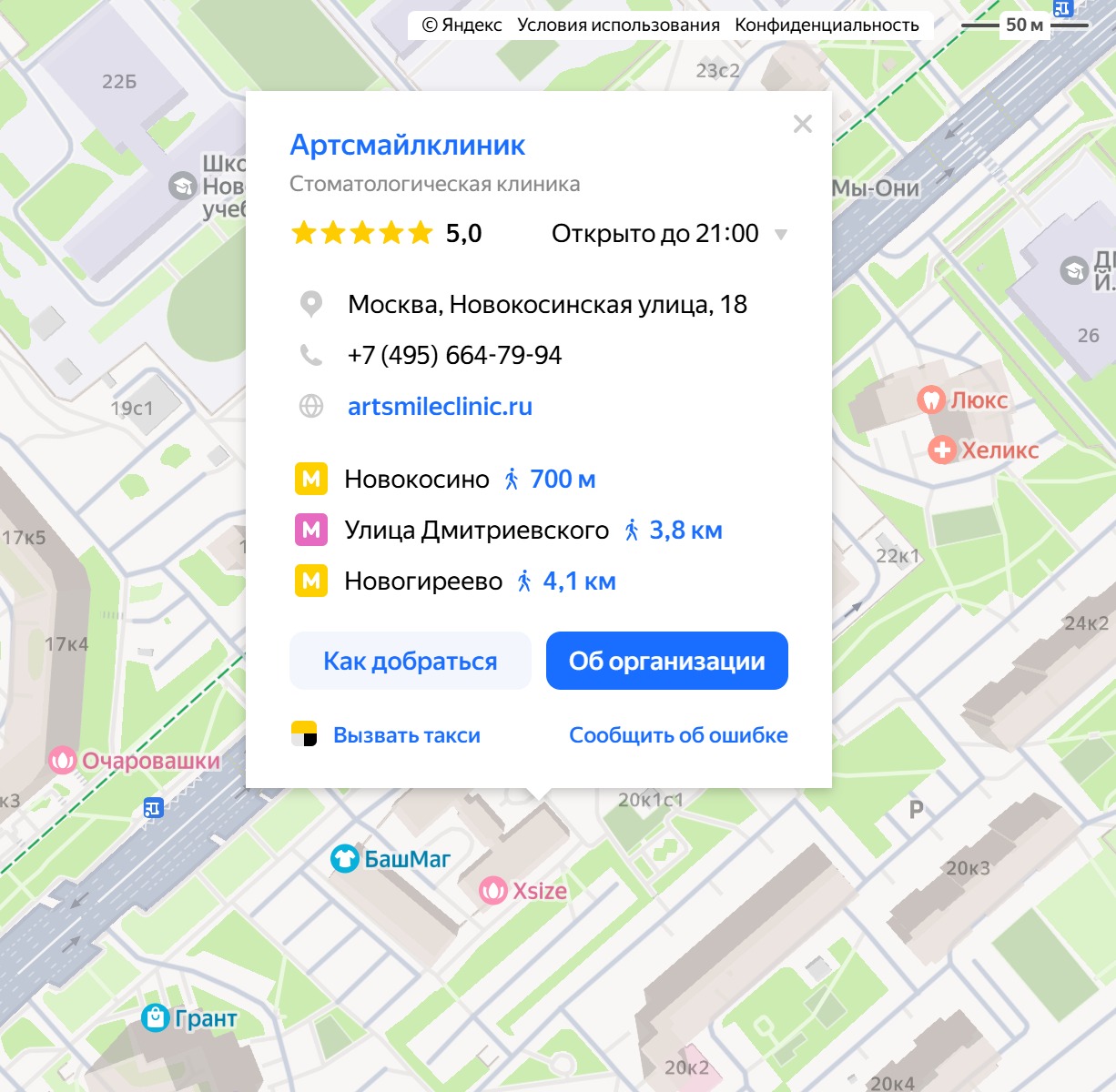Open the Новогиреево station name
The height and width of the screenshot is (1092, 1116).
423,581
